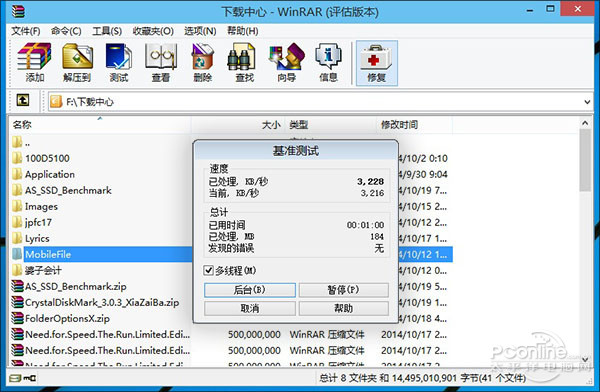Click the Add (添加) toolbar icon
The height and width of the screenshot is (392, 600).
34,62
